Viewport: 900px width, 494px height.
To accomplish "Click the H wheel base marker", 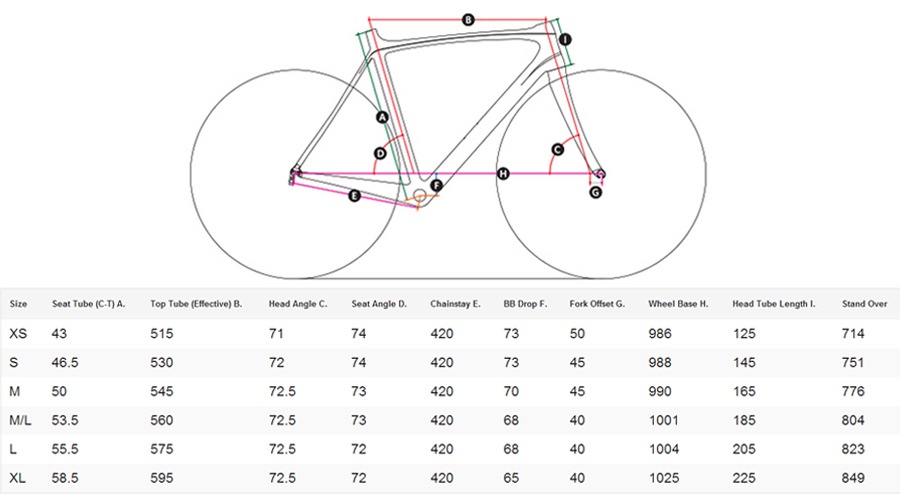I will pyautogui.click(x=503, y=173).
